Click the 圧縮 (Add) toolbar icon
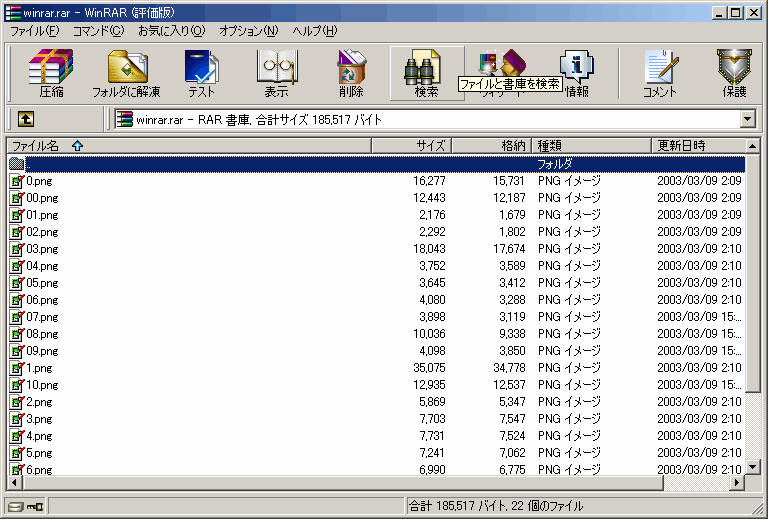This screenshot has width=768, height=519. [x=50, y=72]
